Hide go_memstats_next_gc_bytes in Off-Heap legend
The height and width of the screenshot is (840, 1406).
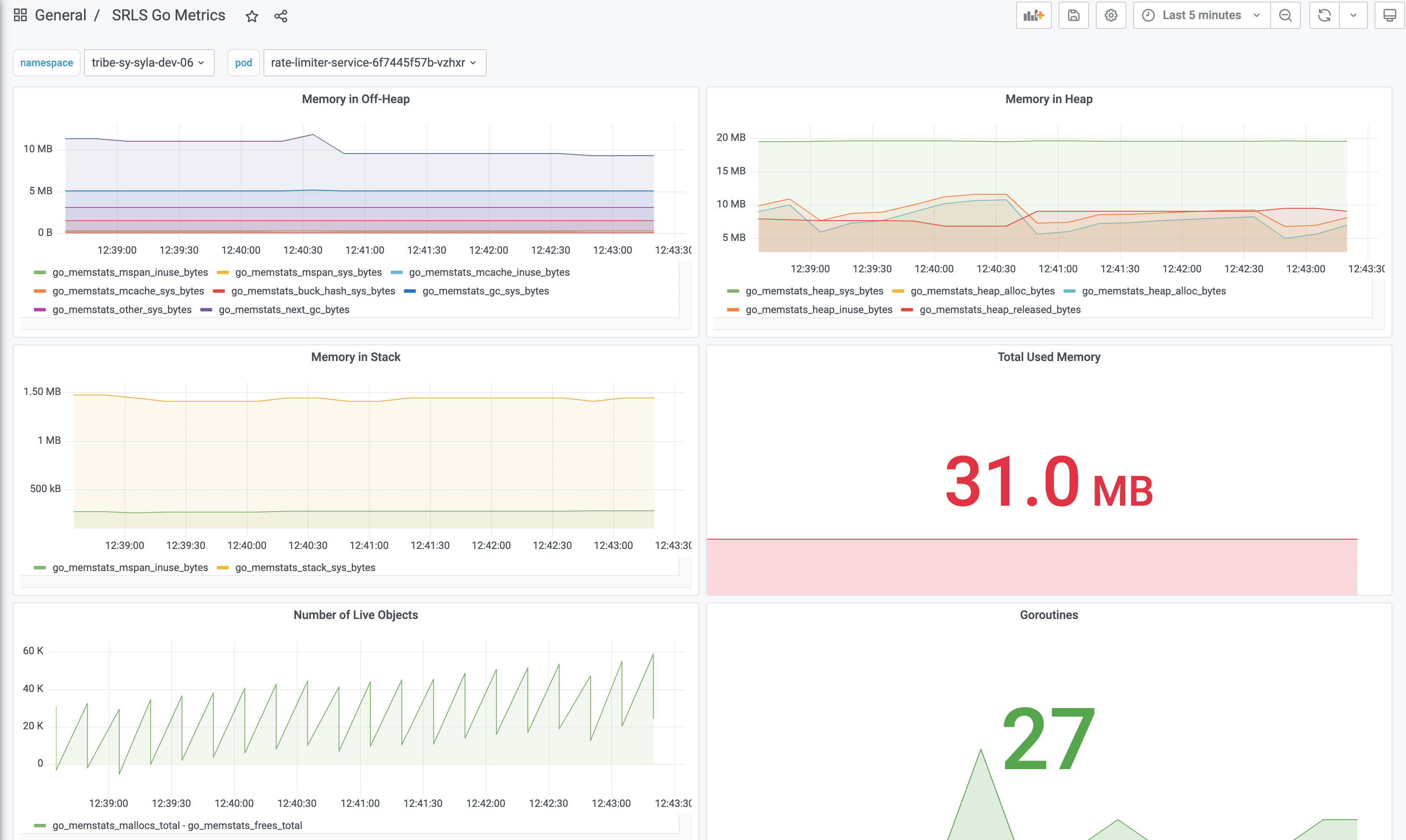coord(284,310)
